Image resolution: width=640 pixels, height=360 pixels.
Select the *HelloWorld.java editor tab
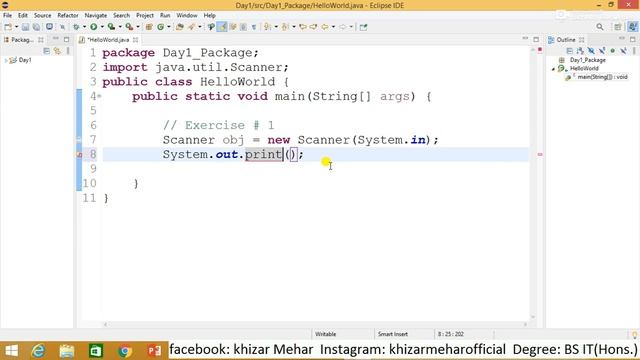108,40
